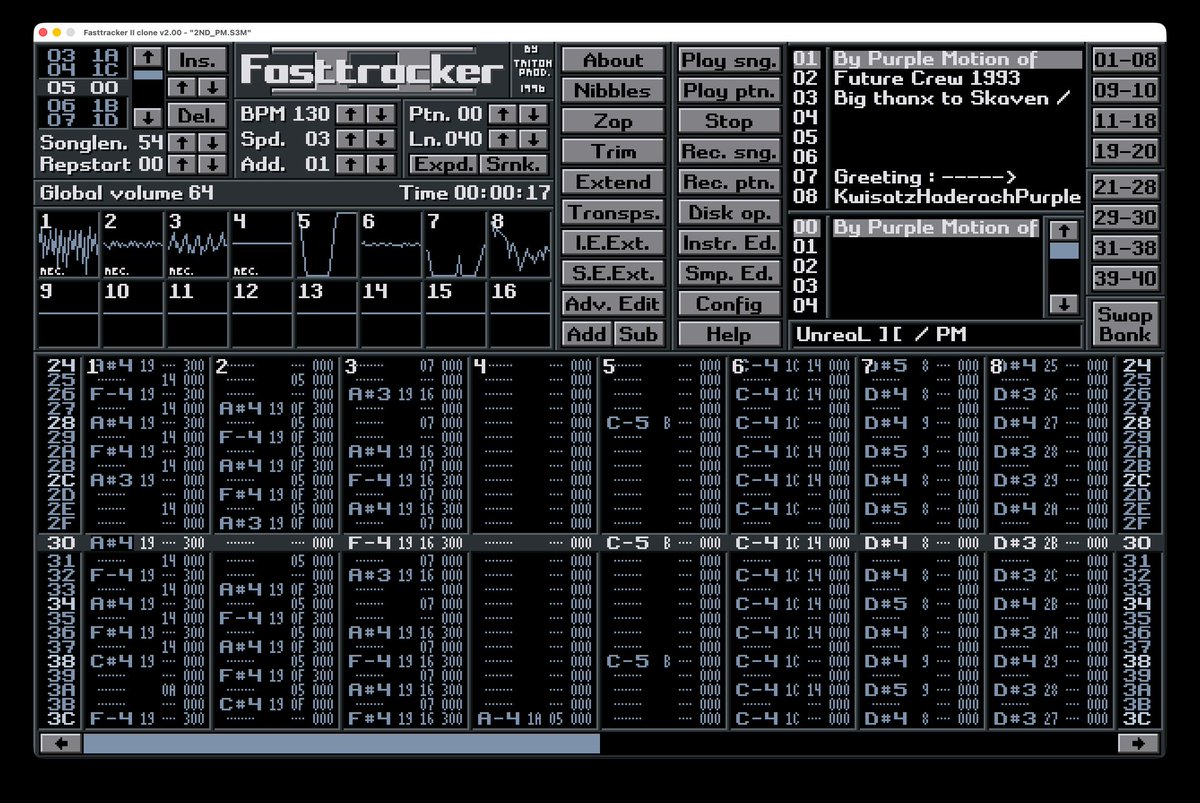This screenshot has height=803, width=1200.
Task: Start recording song with Rec. sng.
Action: click(x=729, y=152)
